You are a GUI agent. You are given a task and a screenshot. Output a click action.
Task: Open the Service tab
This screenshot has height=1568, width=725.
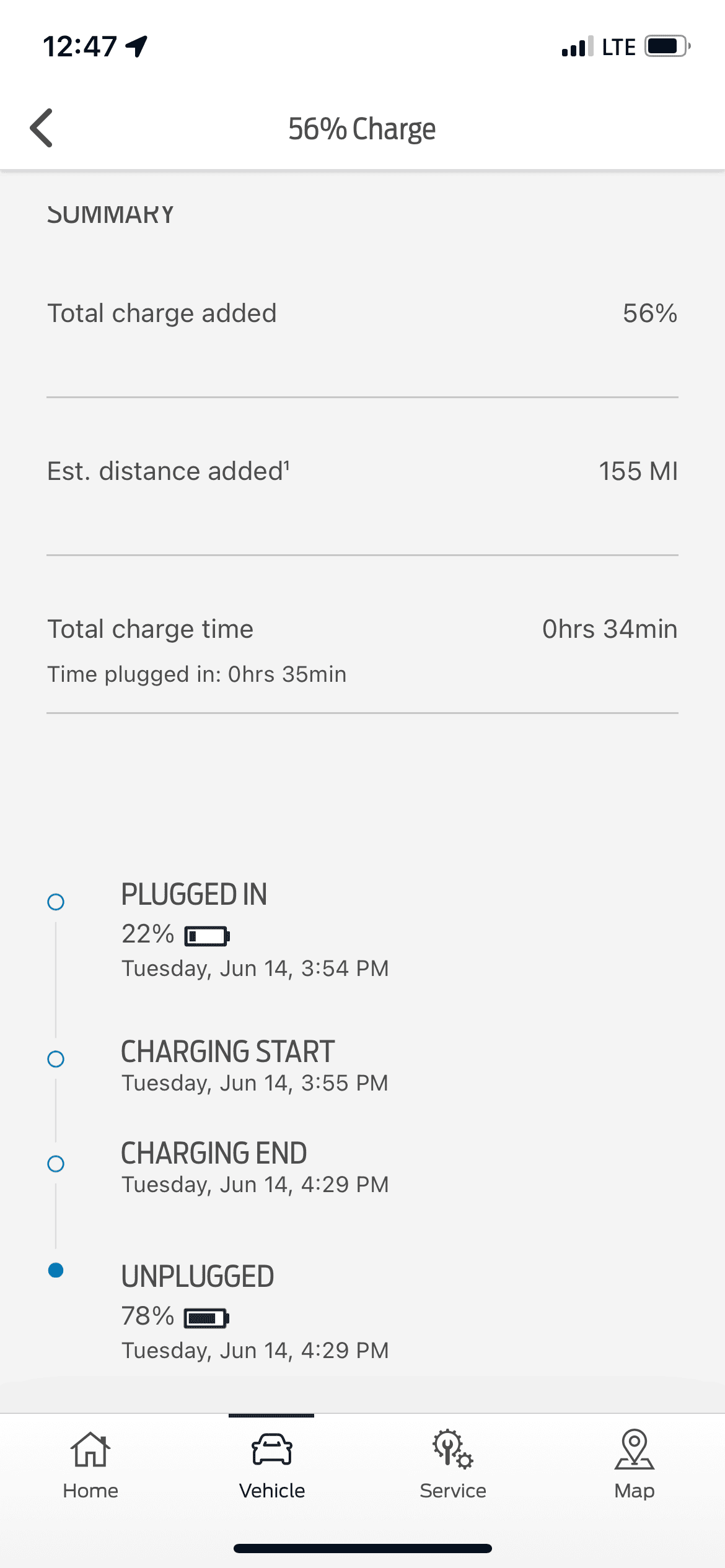pos(453,1464)
